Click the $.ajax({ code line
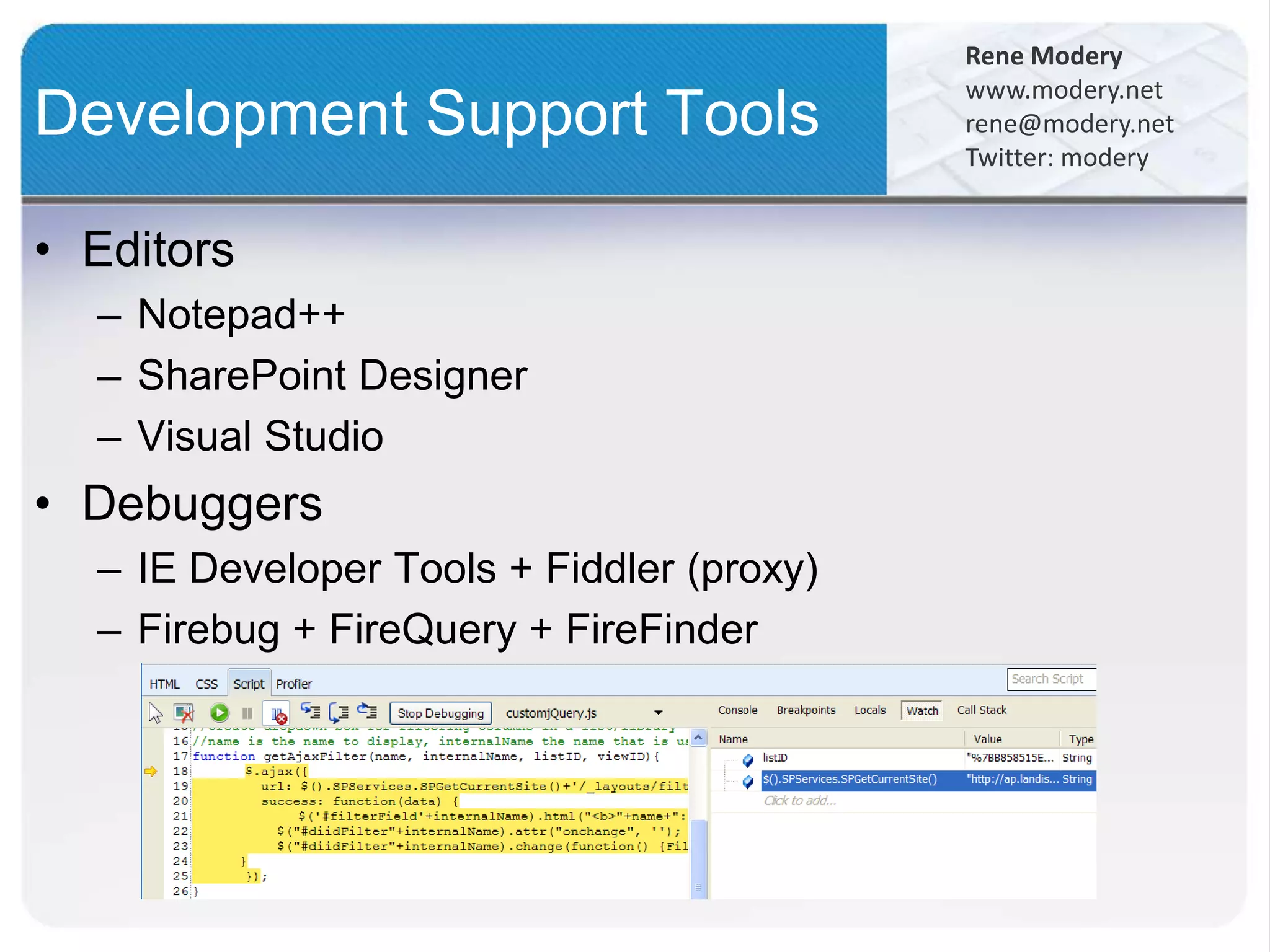Viewport: 1270px width, 952px height. 277,772
